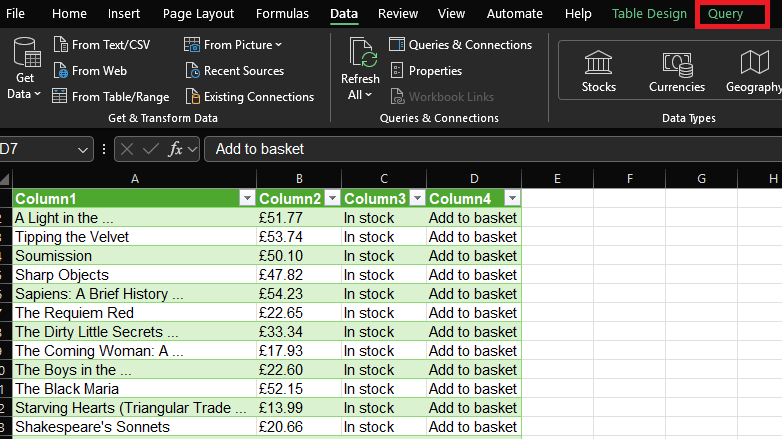Viewport: 782px width, 439px height.
Task: Cancel formula bar entry (X)
Action: click(x=127, y=149)
